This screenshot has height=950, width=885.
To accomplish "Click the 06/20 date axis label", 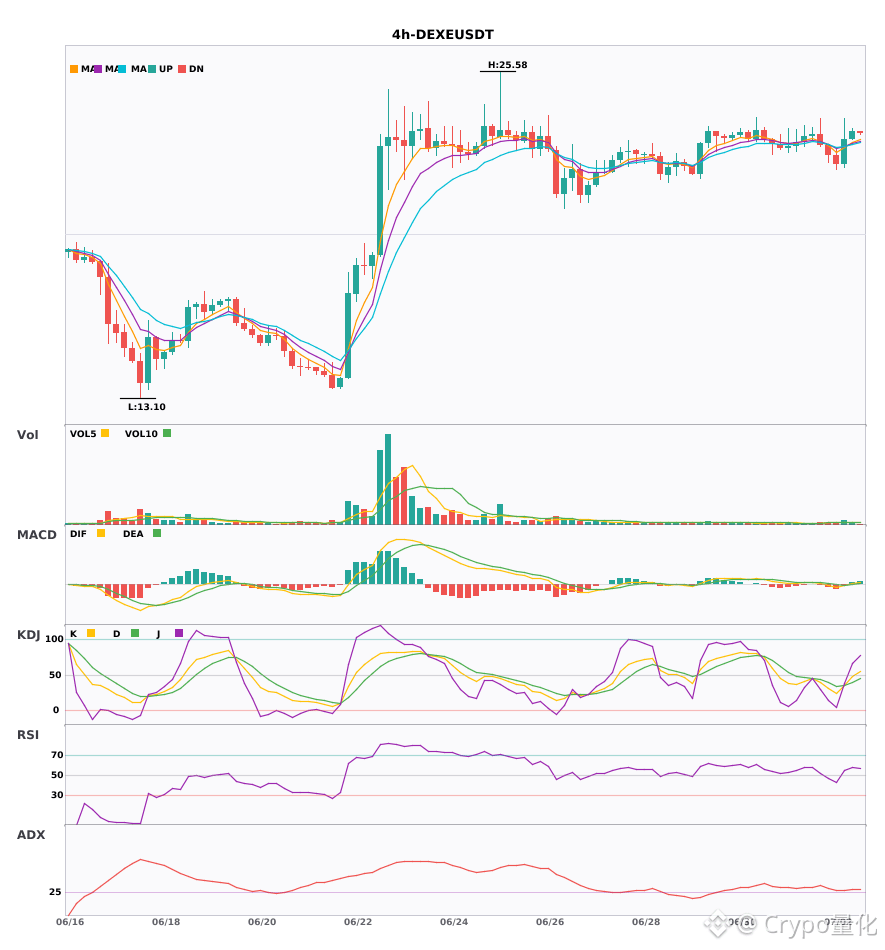I will (x=262, y=922).
